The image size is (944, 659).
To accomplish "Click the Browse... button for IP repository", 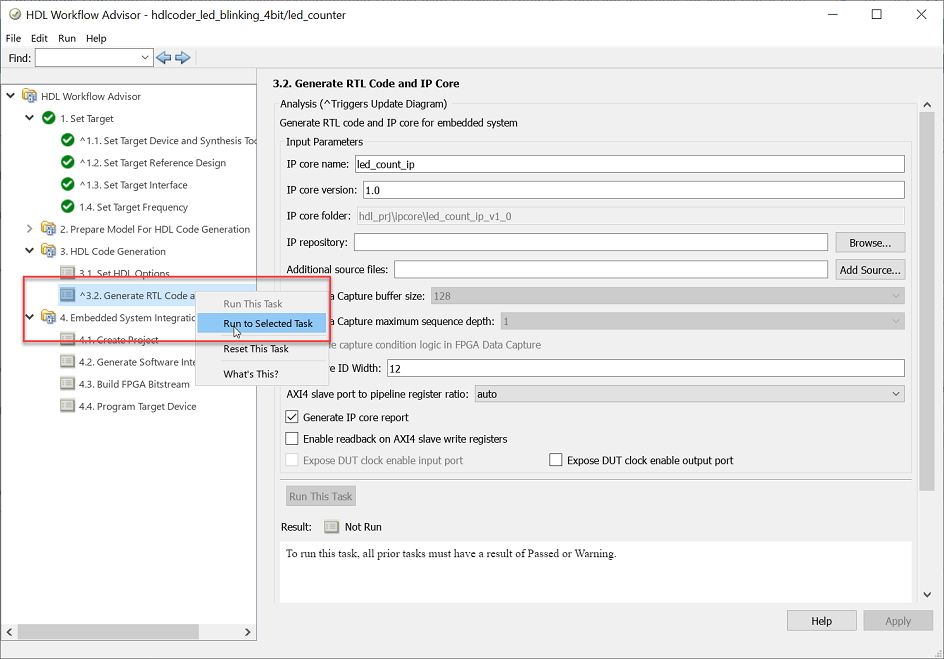I will (870, 243).
